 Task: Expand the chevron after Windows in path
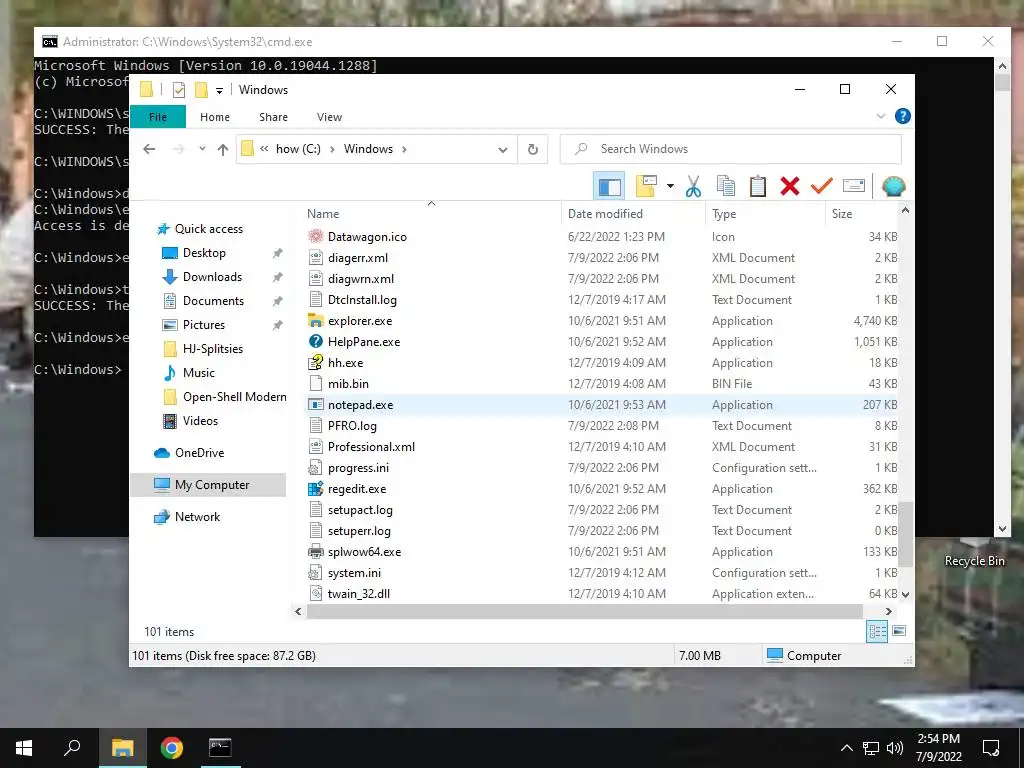(x=404, y=150)
